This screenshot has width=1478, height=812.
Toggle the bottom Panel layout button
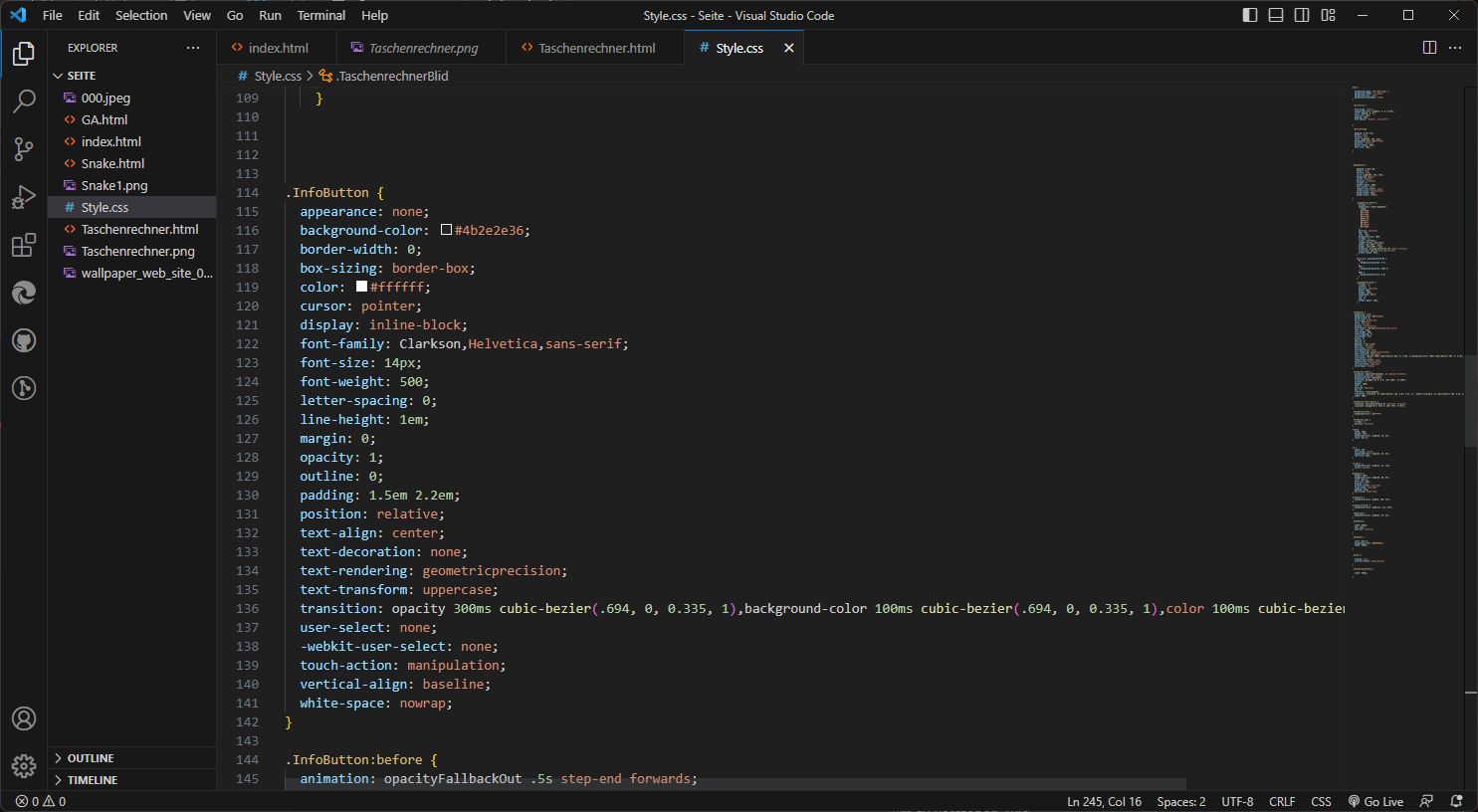pyautogui.click(x=1276, y=15)
